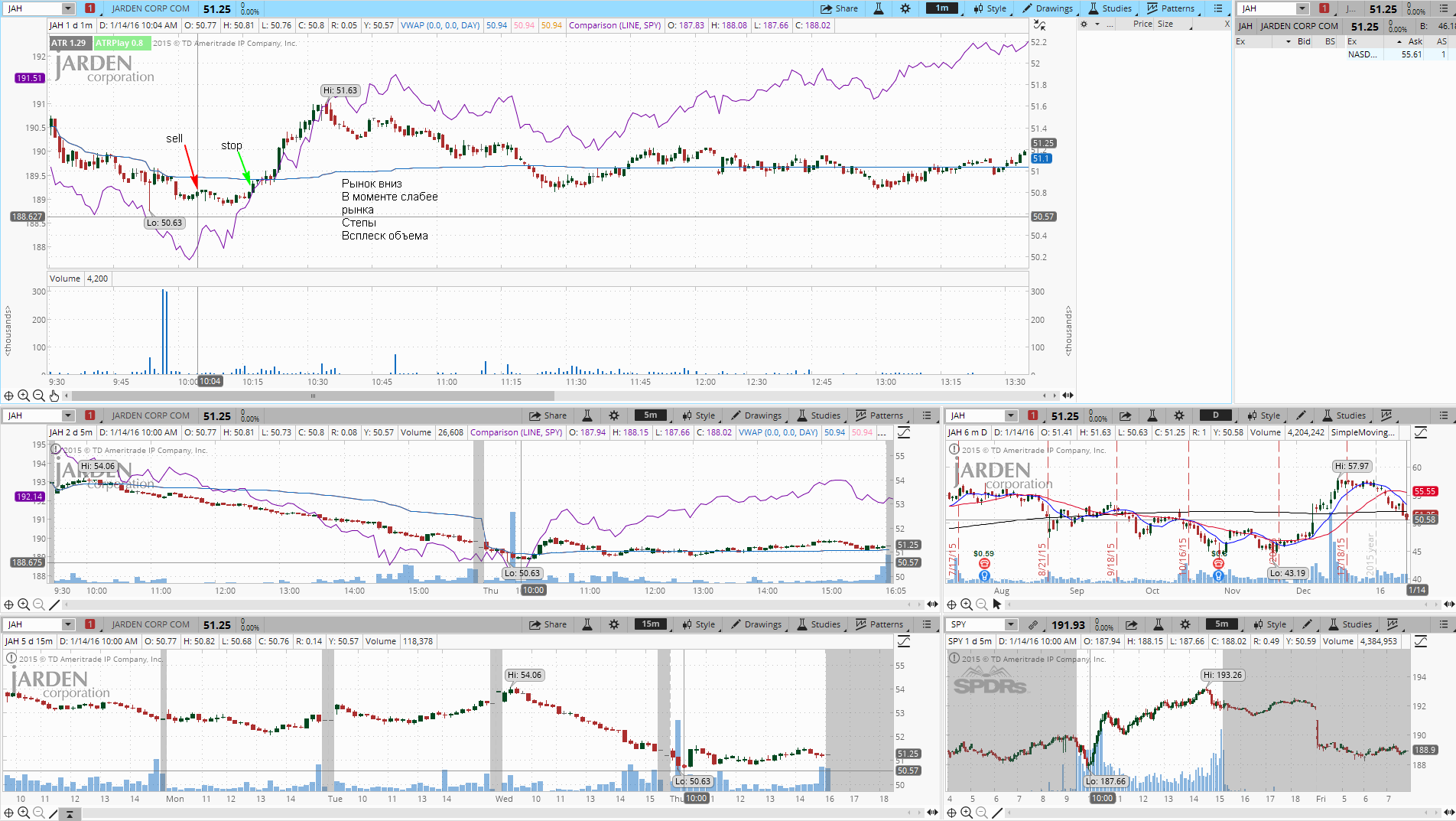Close the Price Size panel with the X
The width and height of the screenshot is (1456, 821).
click(x=1227, y=24)
